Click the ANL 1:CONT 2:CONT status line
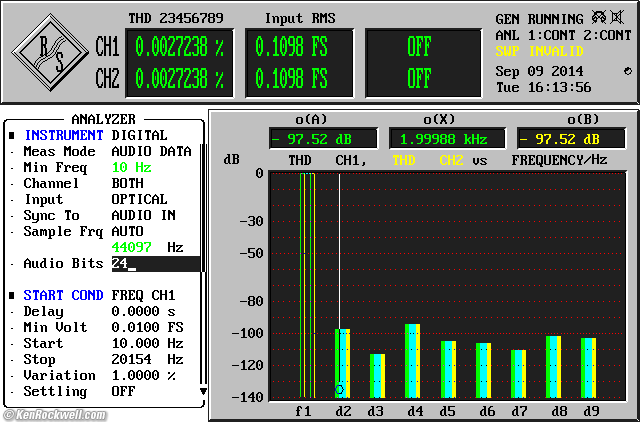Viewport: 640px width, 422px height. 563,35
